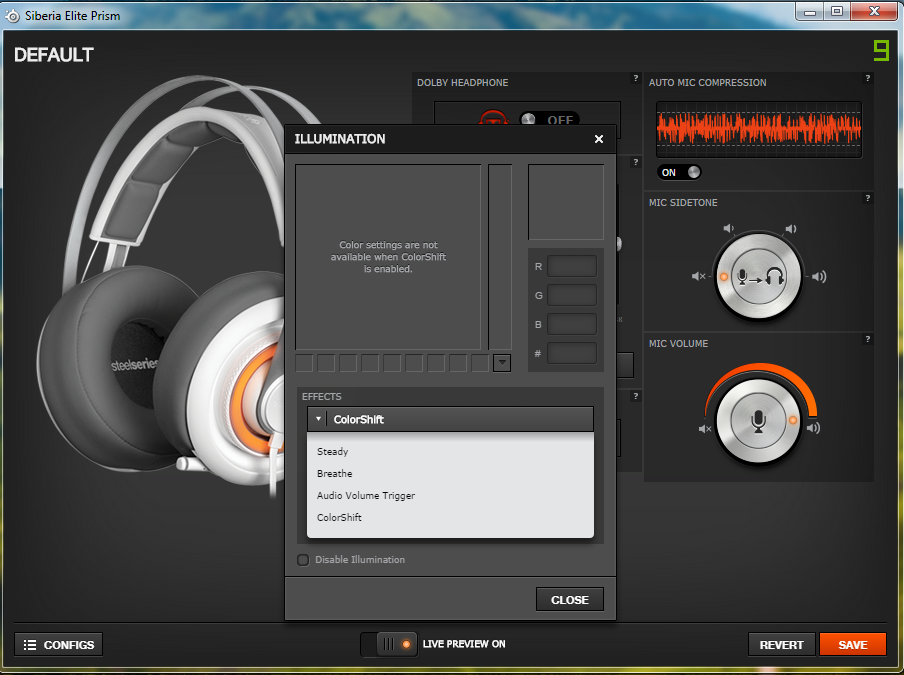The height and width of the screenshot is (675, 904).
Task: Click the Mic Volume loud speaker icon
Action: pos(813,429)
